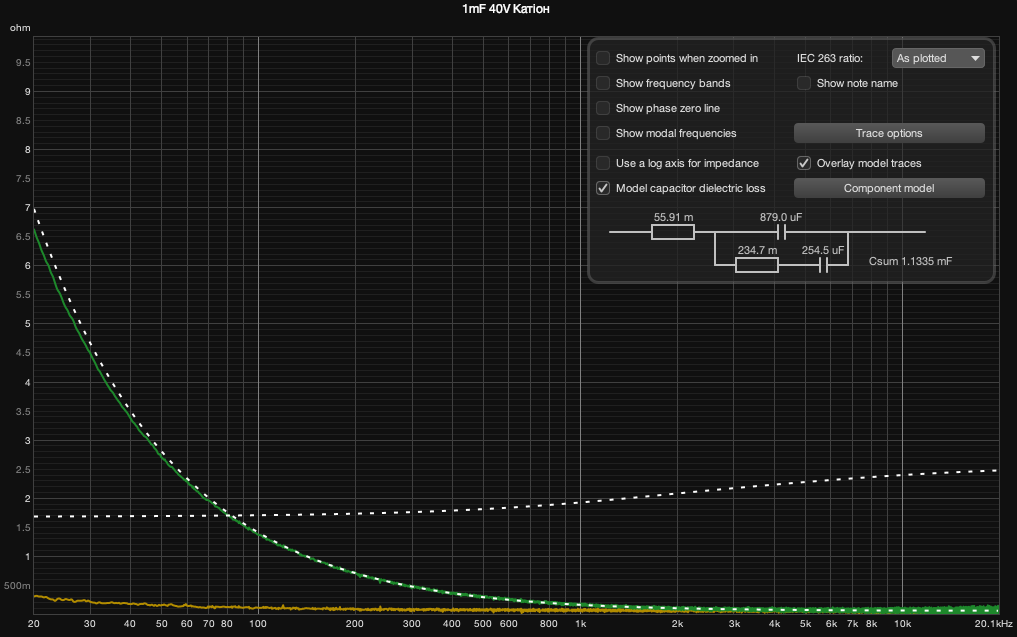Click the 20 frequency axis label
Viewport: 1017px width, 637px height.
coord(34,624)
